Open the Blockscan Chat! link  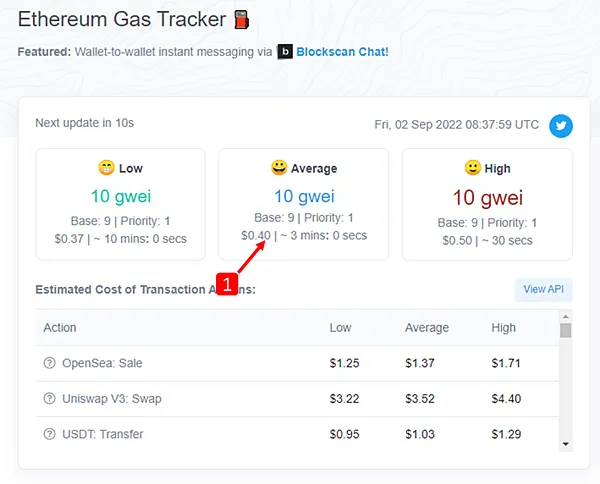342,51
